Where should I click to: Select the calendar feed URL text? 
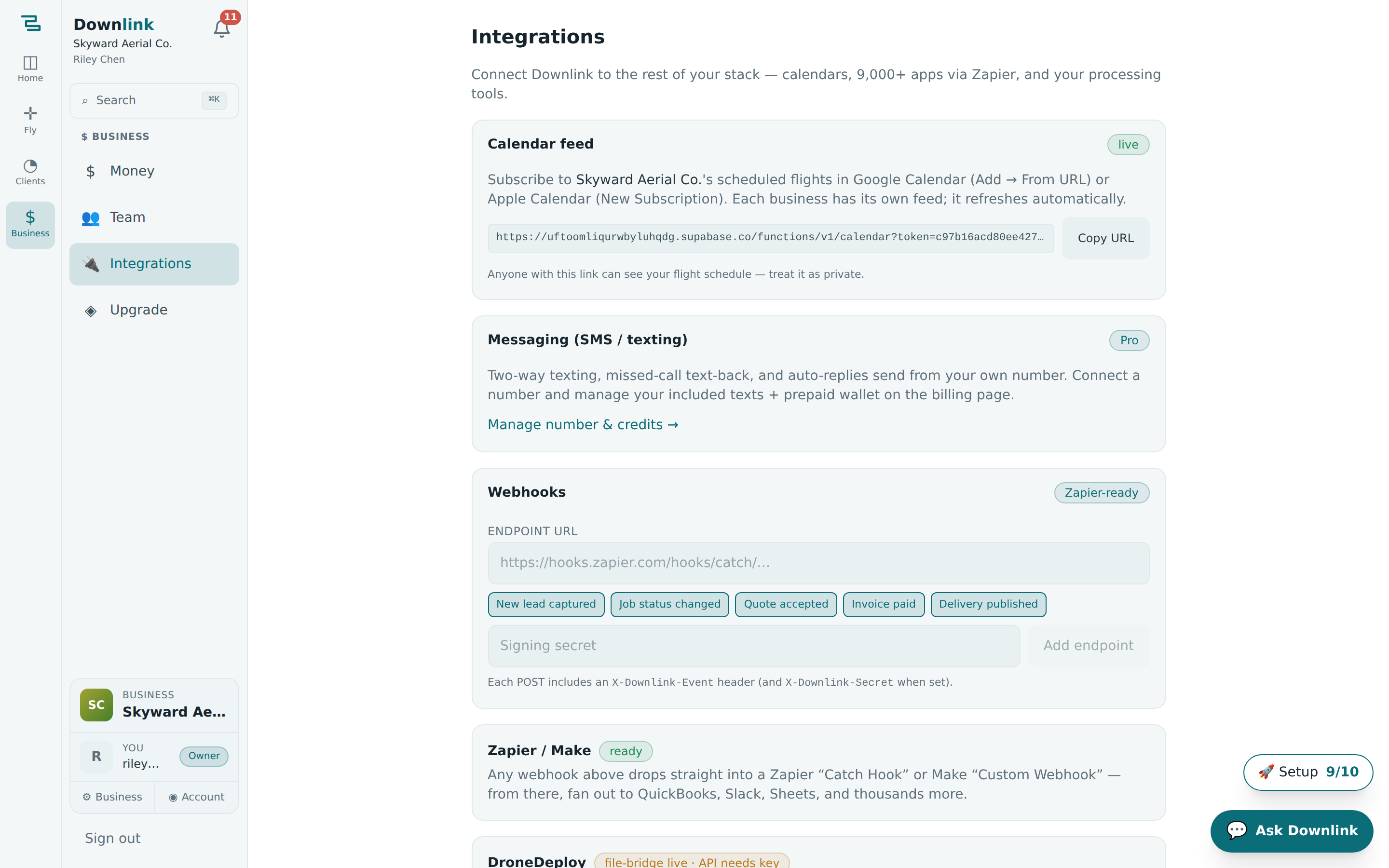point(770,238)
